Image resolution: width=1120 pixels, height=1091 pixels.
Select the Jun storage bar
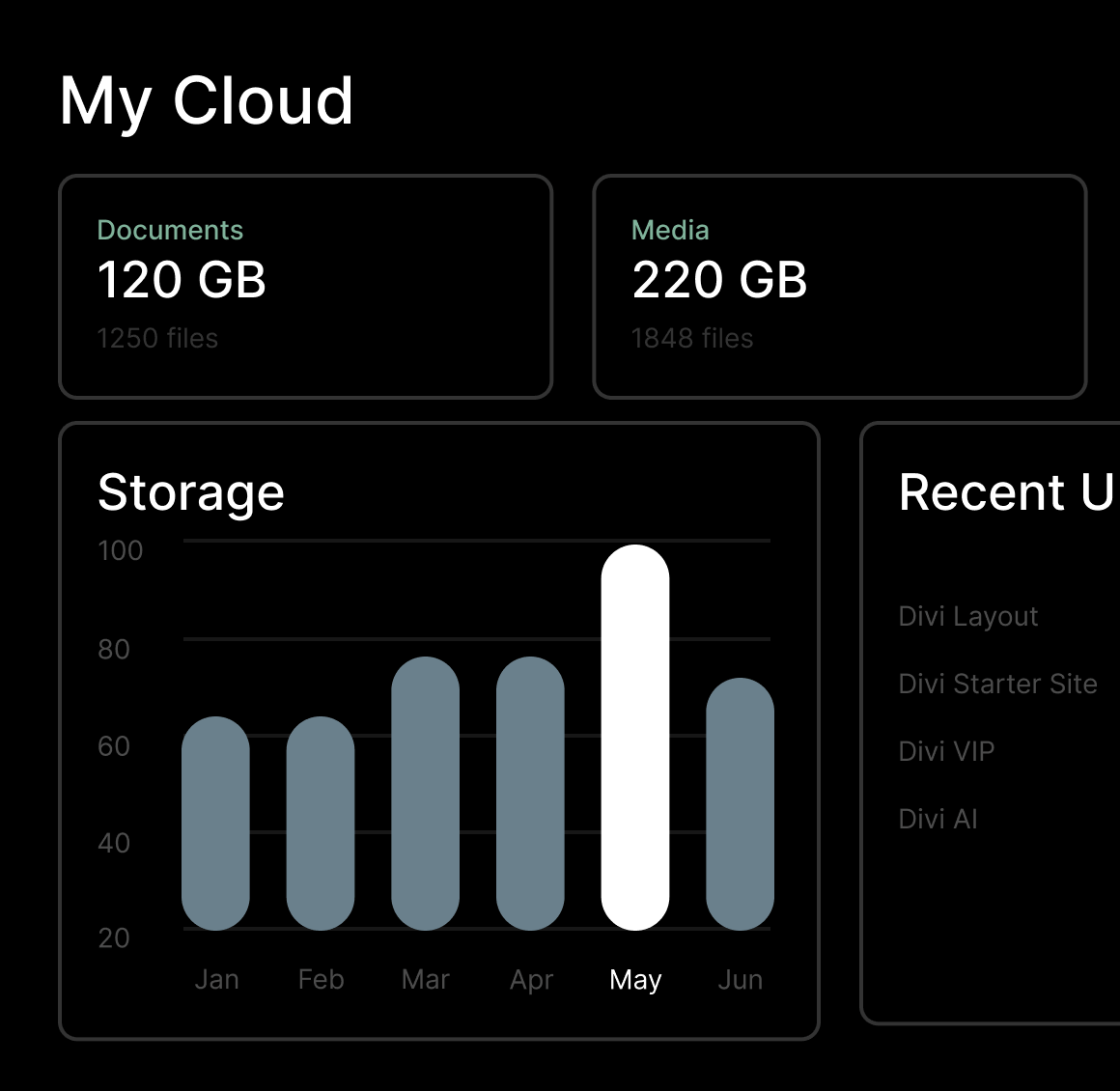coord(740,804)
